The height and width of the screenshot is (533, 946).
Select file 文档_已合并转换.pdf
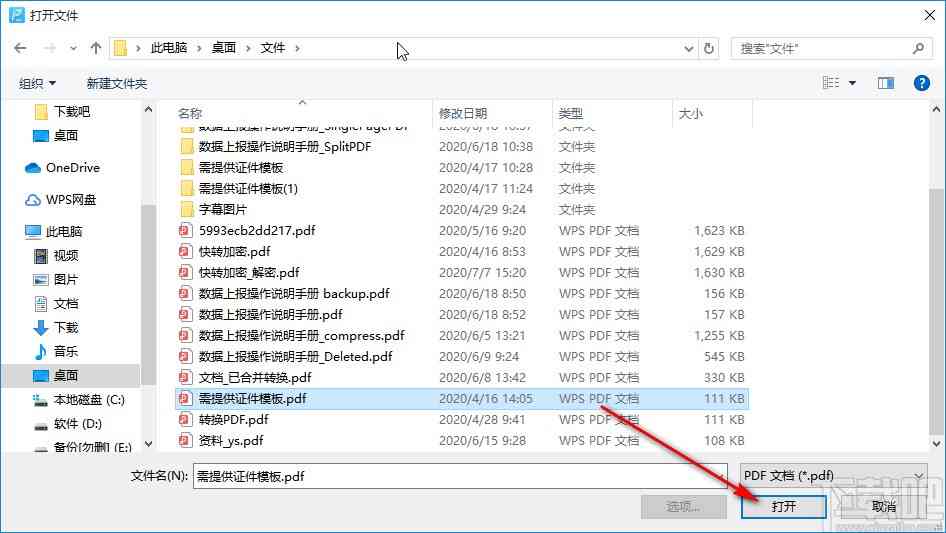[x=255, y=378]
